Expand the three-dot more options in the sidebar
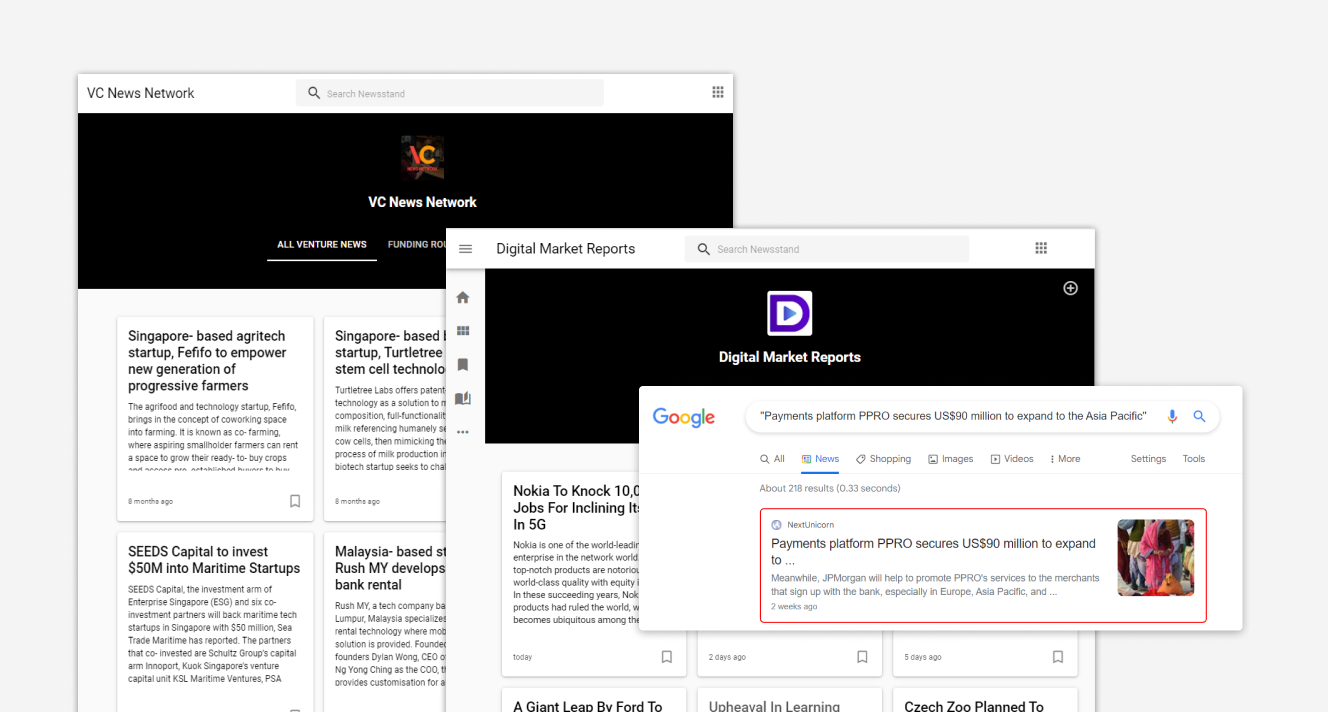 click(x=462, y=431)
